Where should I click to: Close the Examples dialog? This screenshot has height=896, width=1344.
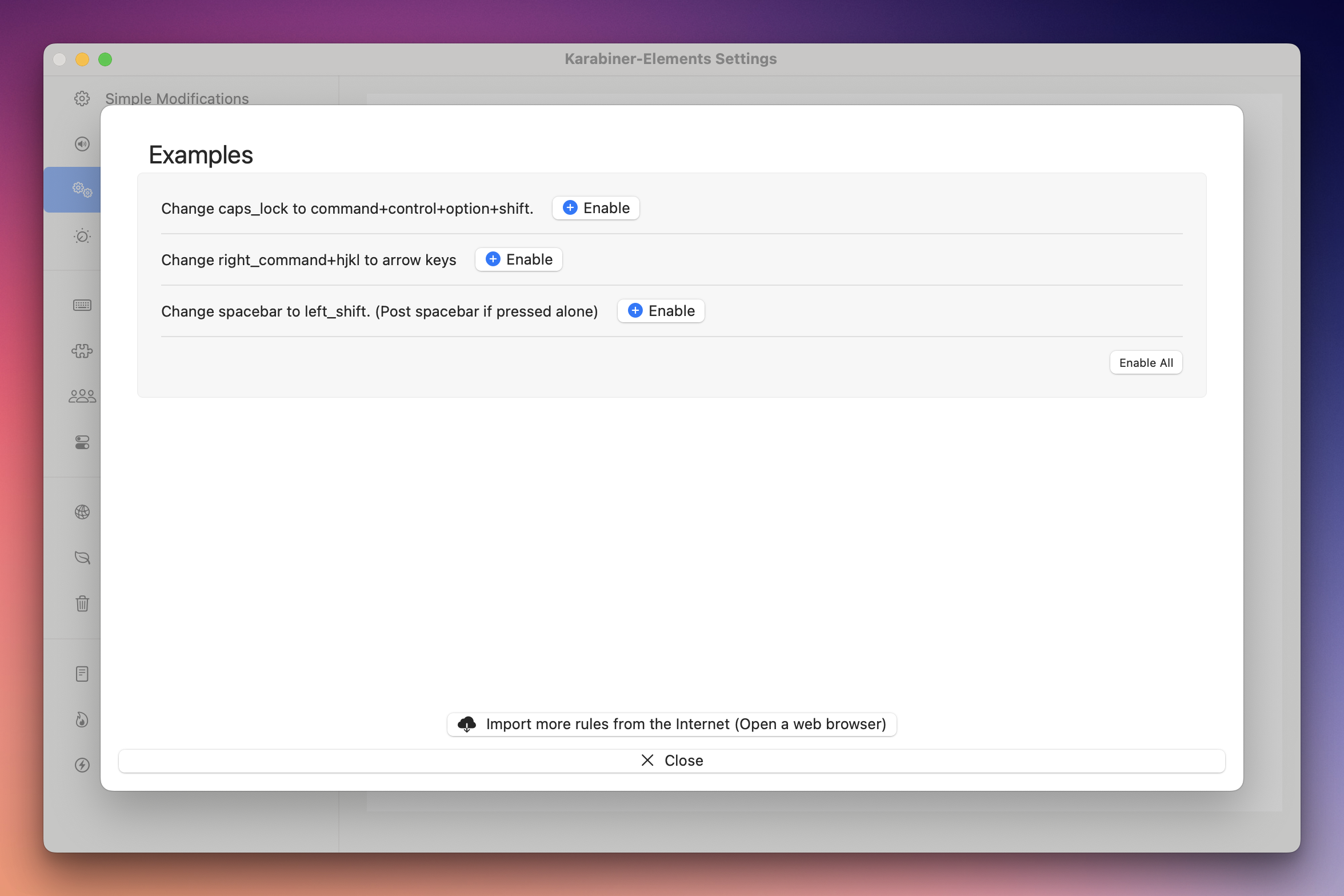point(671,761)
